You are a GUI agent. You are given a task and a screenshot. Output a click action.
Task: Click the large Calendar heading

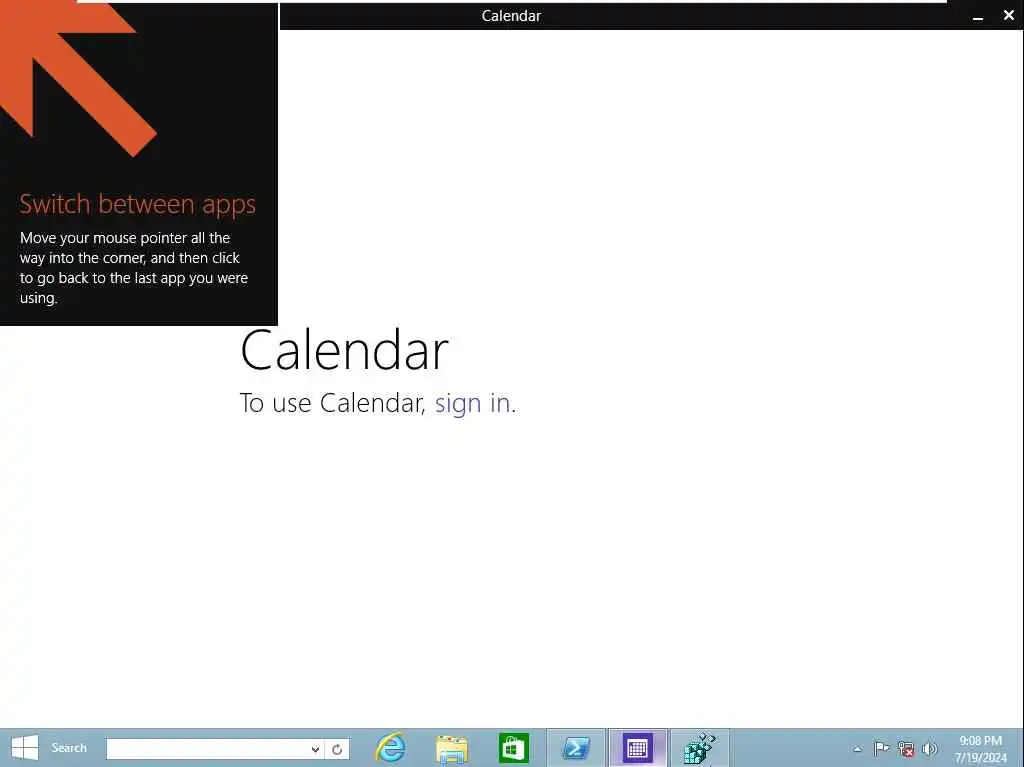tap(344, 350)
